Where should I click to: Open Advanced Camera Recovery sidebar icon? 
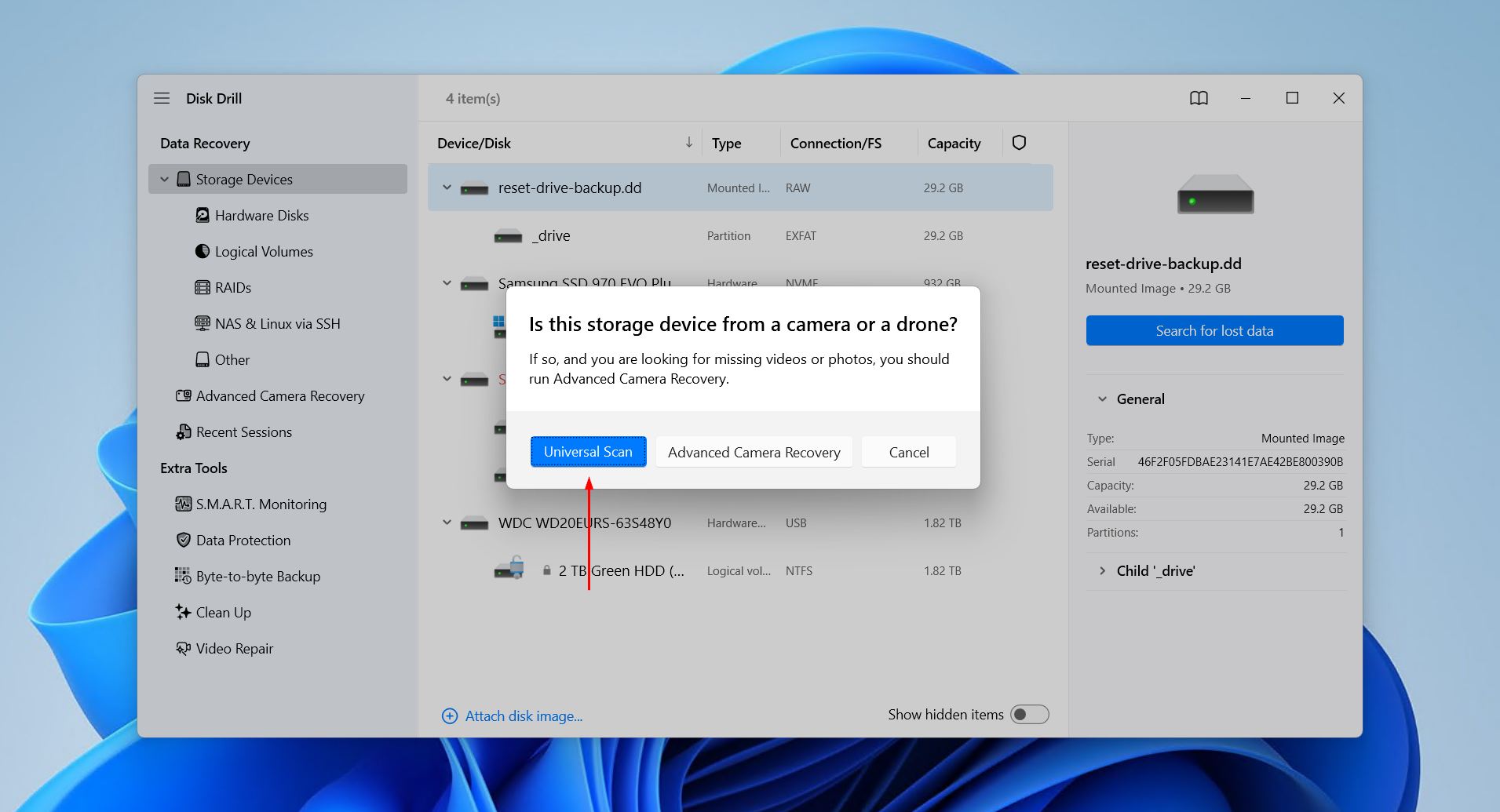click(x=184, y=395)
